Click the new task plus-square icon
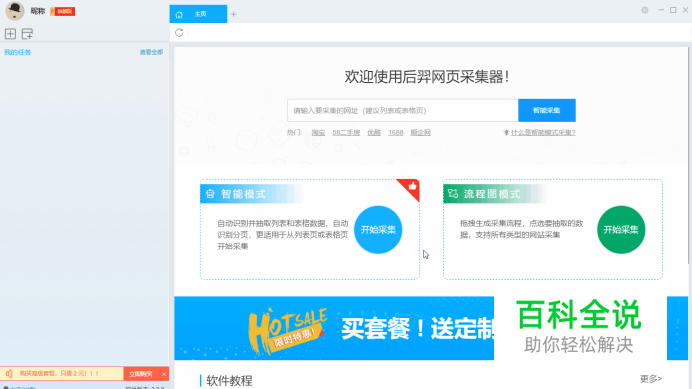The width and height of the screenshot is (692, 389). [x=10, y=34]
